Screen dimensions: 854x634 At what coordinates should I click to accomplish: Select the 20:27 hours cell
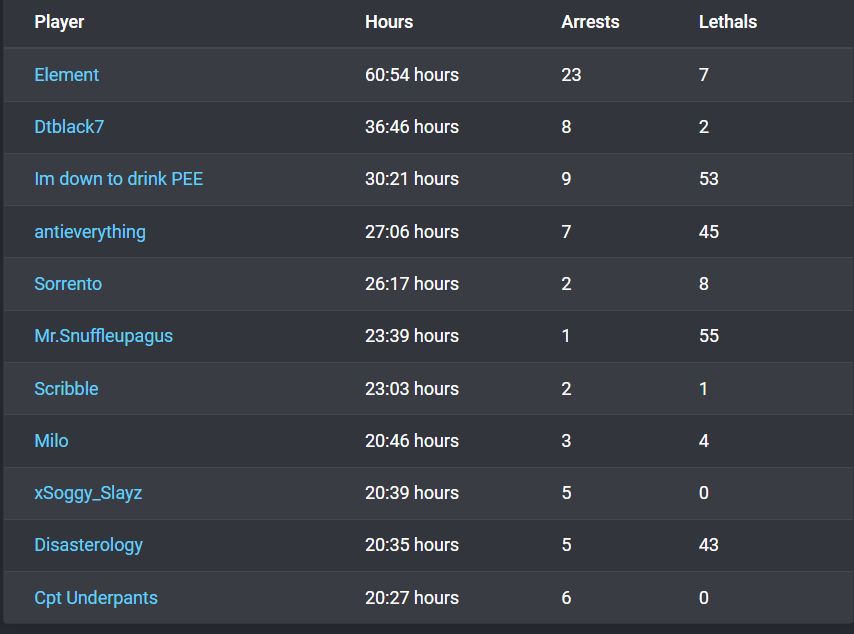point(412,598)
